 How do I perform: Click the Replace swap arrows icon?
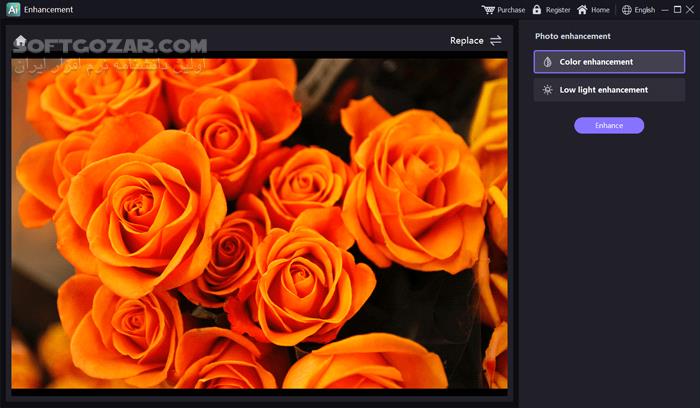coord(496,41)
